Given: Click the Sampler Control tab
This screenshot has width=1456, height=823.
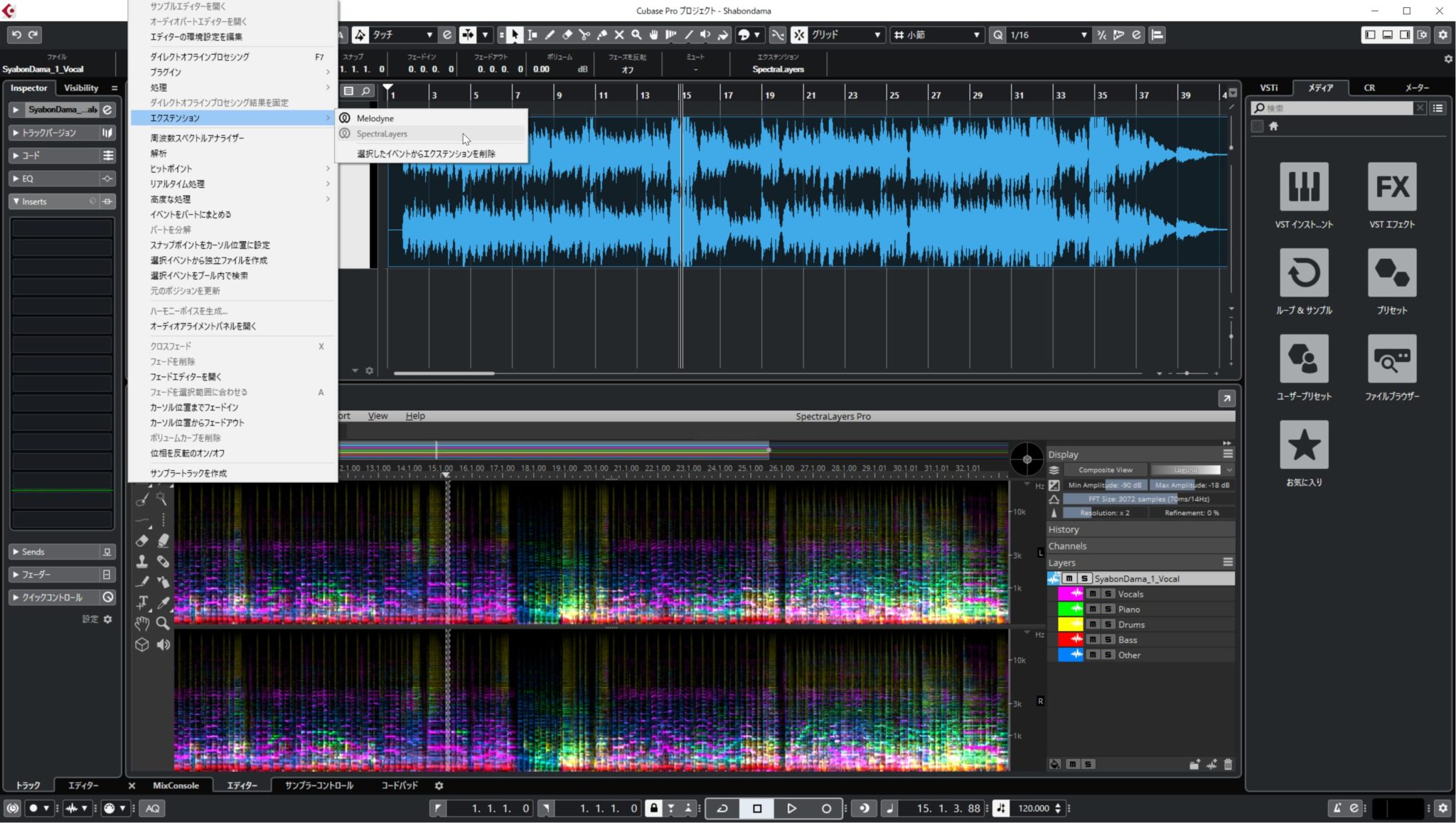Looking at the screenshot, I should coord(318,785).
